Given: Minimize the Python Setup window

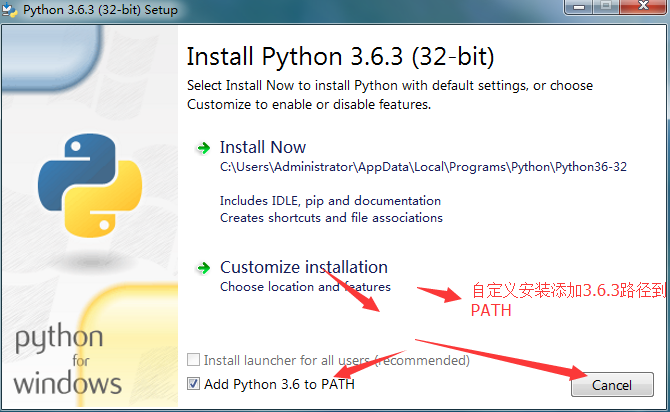Looking at the screenshot, I should (x=579, y=7).
